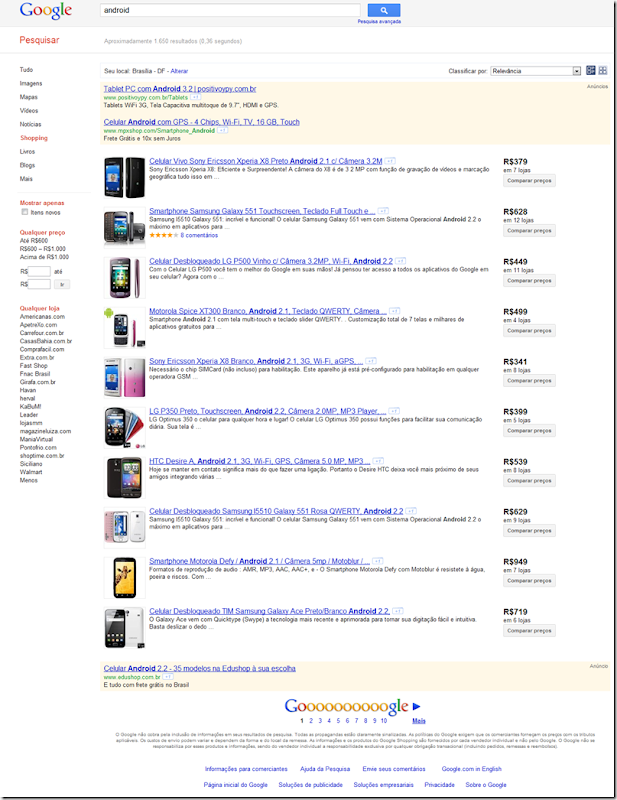Select Tudo in the left menu
The width and height of the screenshot is (617, 800).
[26, 70]
